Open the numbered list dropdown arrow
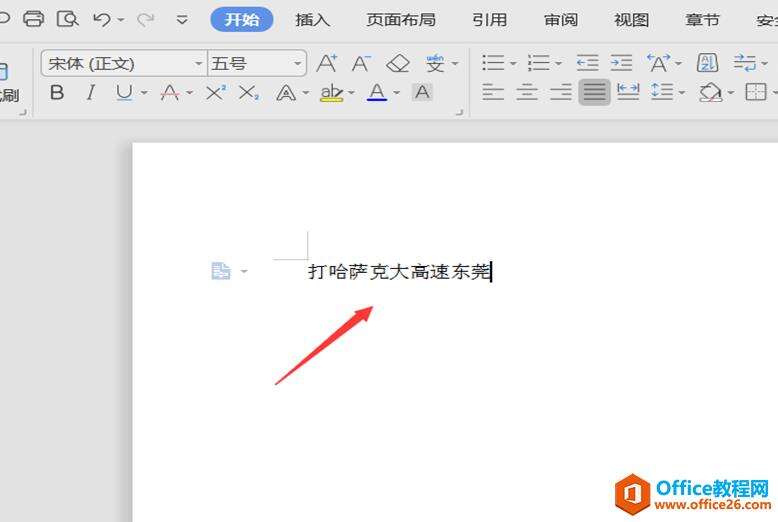The width and height of the screenshot is (778, 522). [x=558, y=64]
